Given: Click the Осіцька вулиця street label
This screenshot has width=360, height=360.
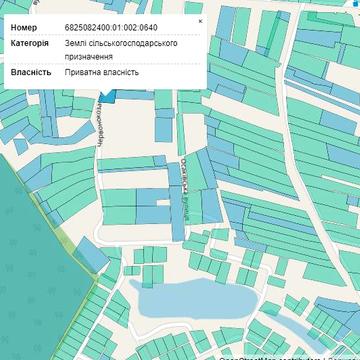Looking at the screenshot, I should click(x=184, y=189).
